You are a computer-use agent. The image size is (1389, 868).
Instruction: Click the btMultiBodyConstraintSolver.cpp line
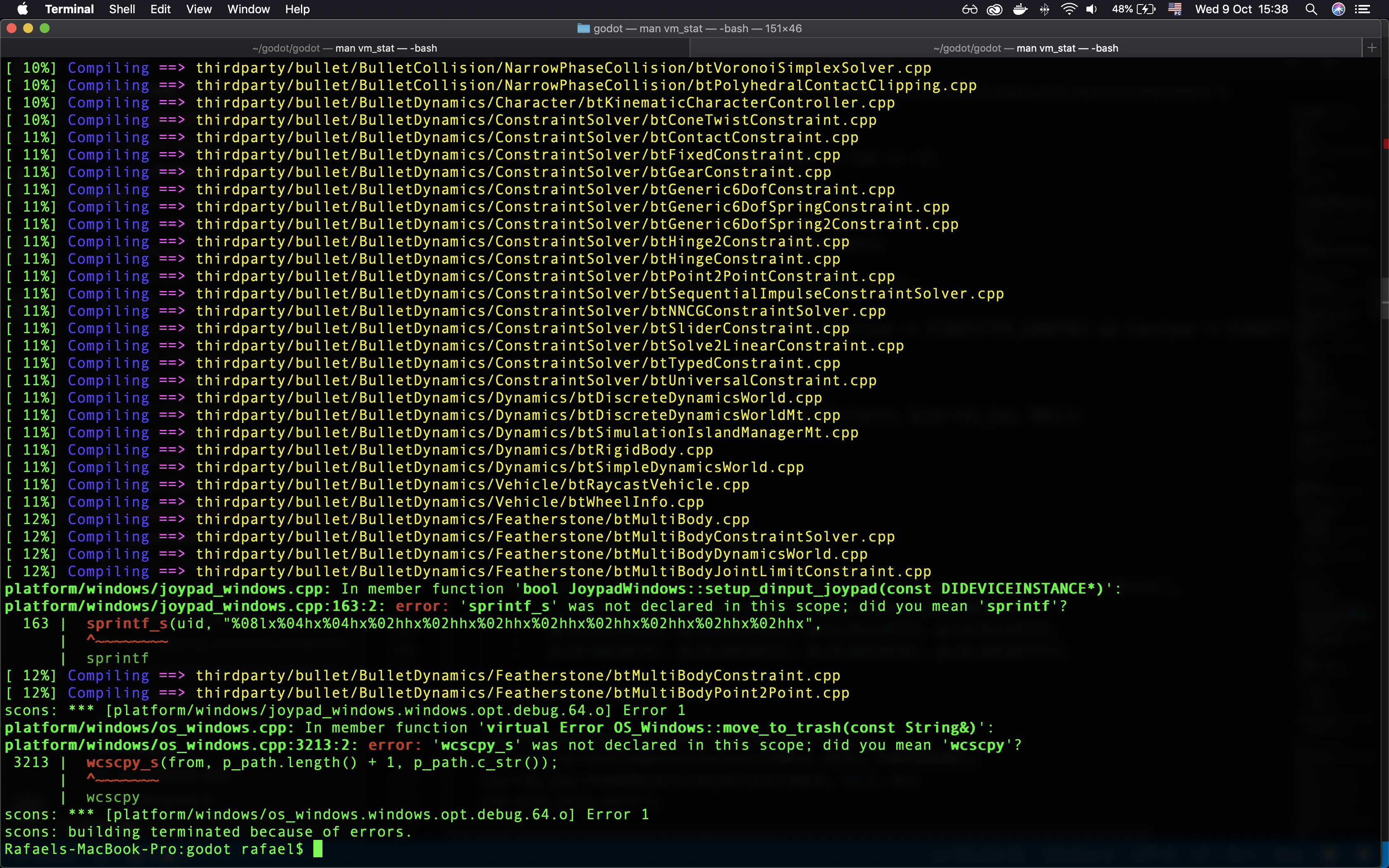click(450, 537)
